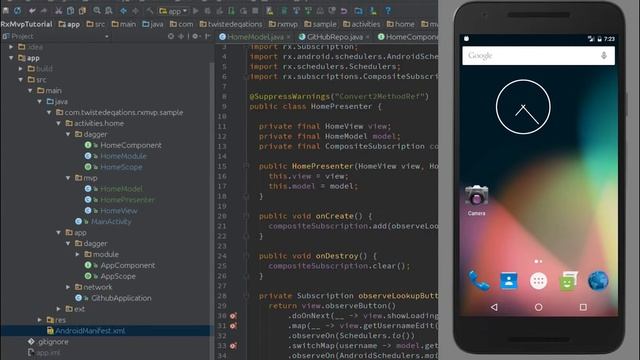Image resolution: width=640 pixels, height=360 pixels.
Task: Click the Paste toolbar icon
Action: click(x=82, y=11)
